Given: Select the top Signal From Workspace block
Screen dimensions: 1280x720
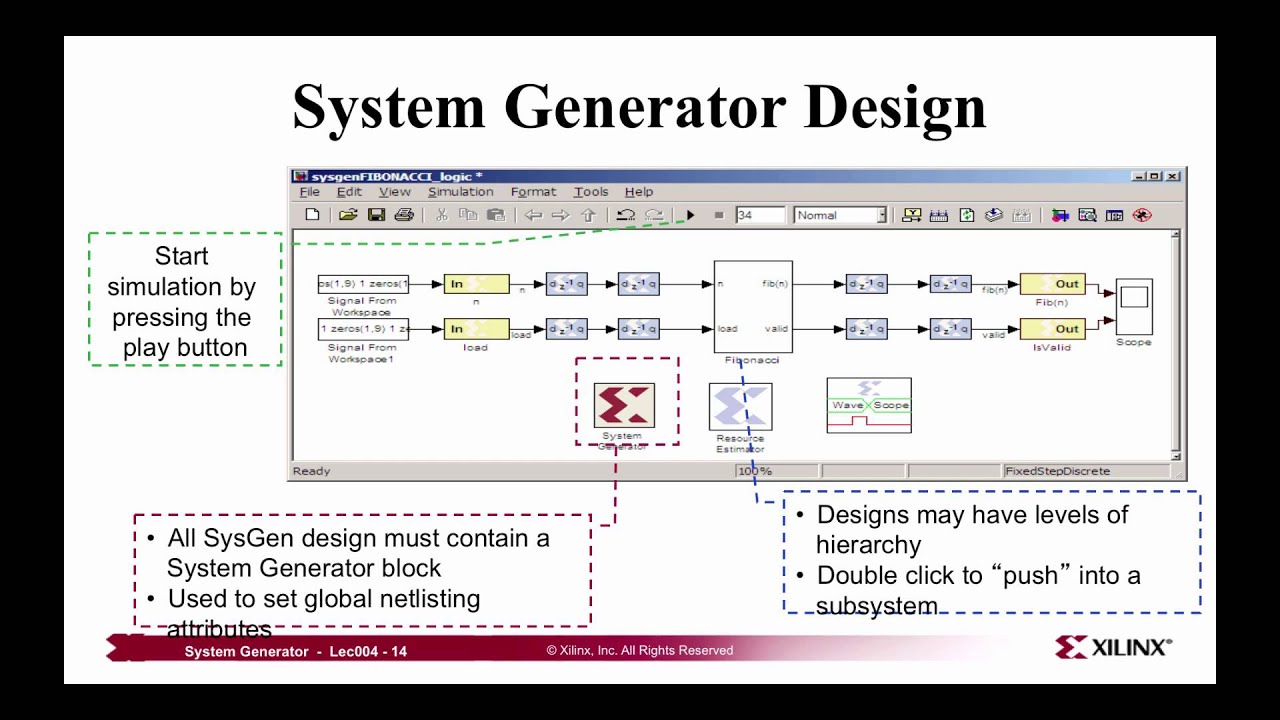Looking at the screenshot, I should point(363,284).
